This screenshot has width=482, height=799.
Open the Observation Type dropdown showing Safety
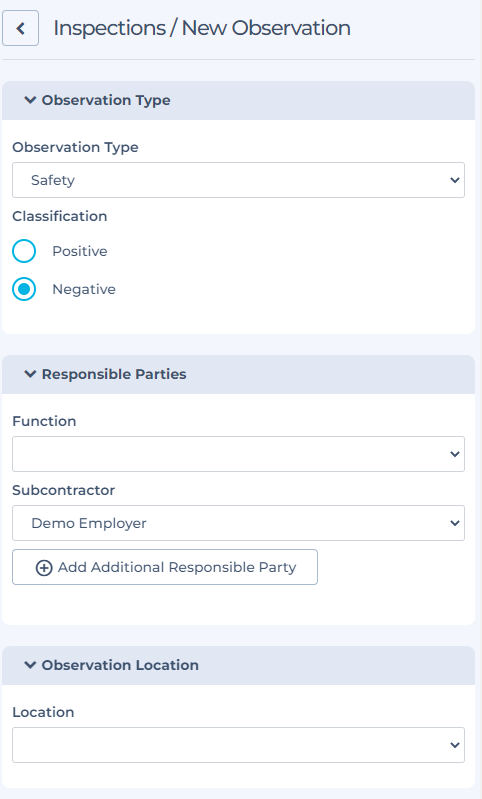pyautogui.click(x=238, y=180)
